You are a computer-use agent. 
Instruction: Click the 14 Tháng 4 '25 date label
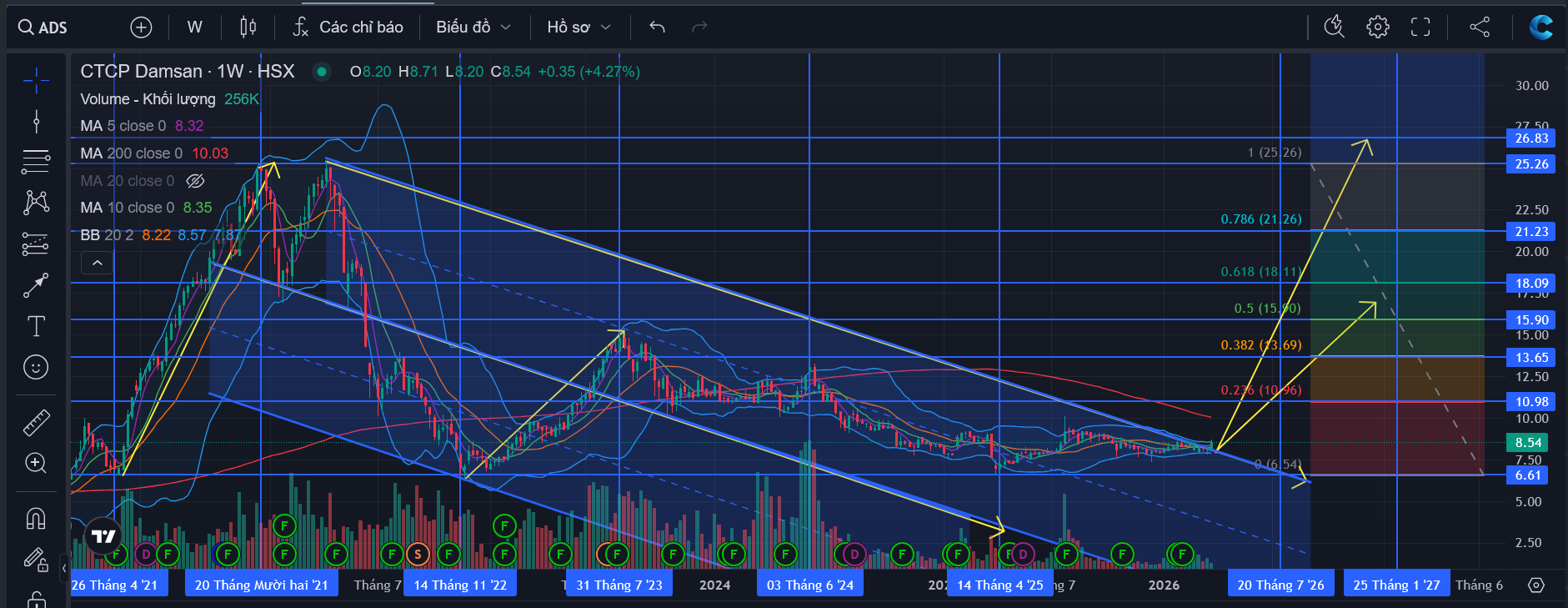[x=1000, y=585]
